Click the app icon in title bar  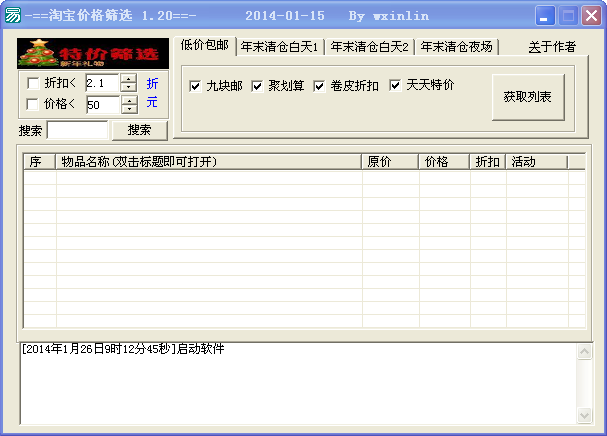click(13, 15)
